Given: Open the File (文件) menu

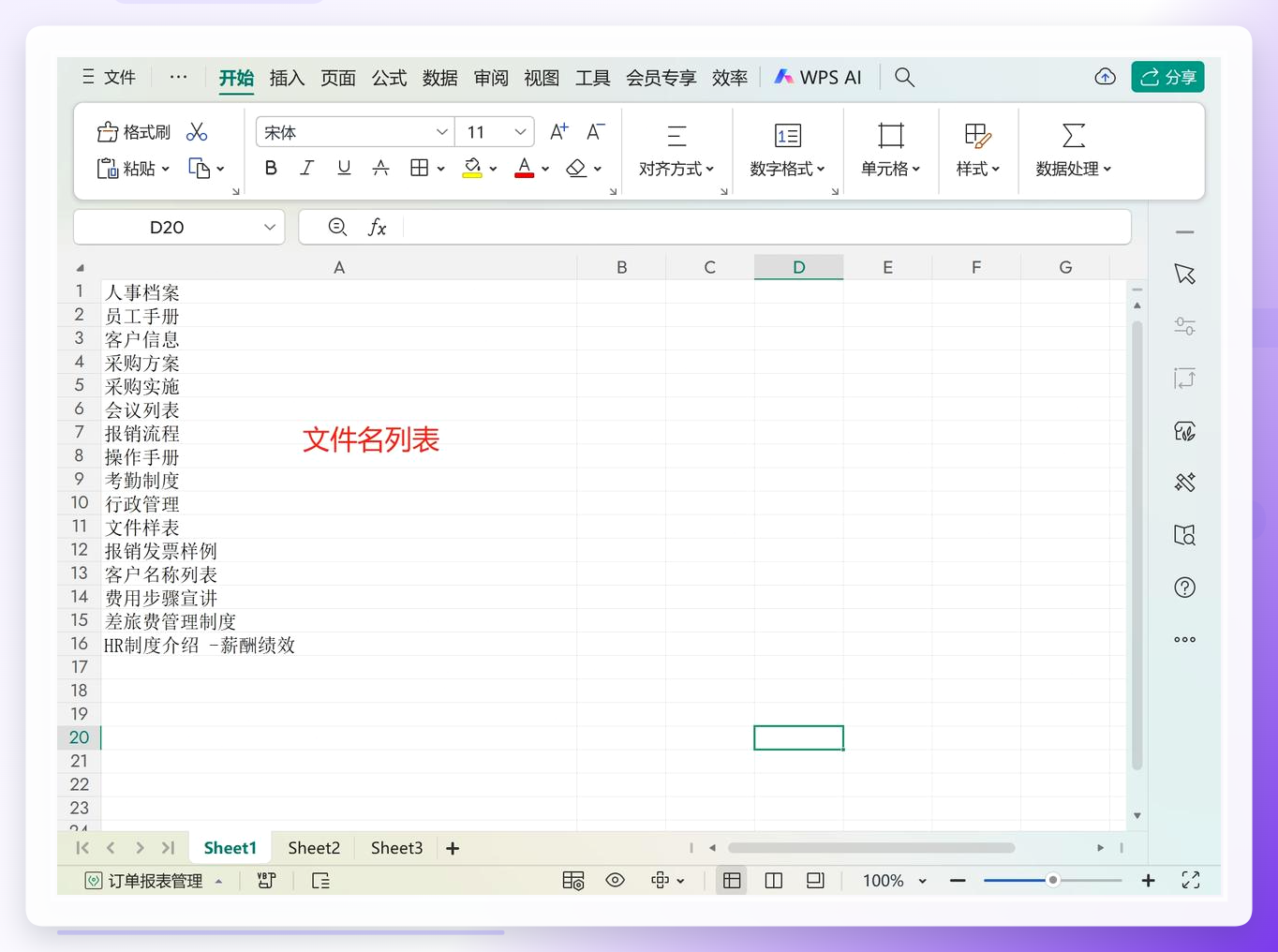Looking at the screenshot, I should (x=109, y=77).
